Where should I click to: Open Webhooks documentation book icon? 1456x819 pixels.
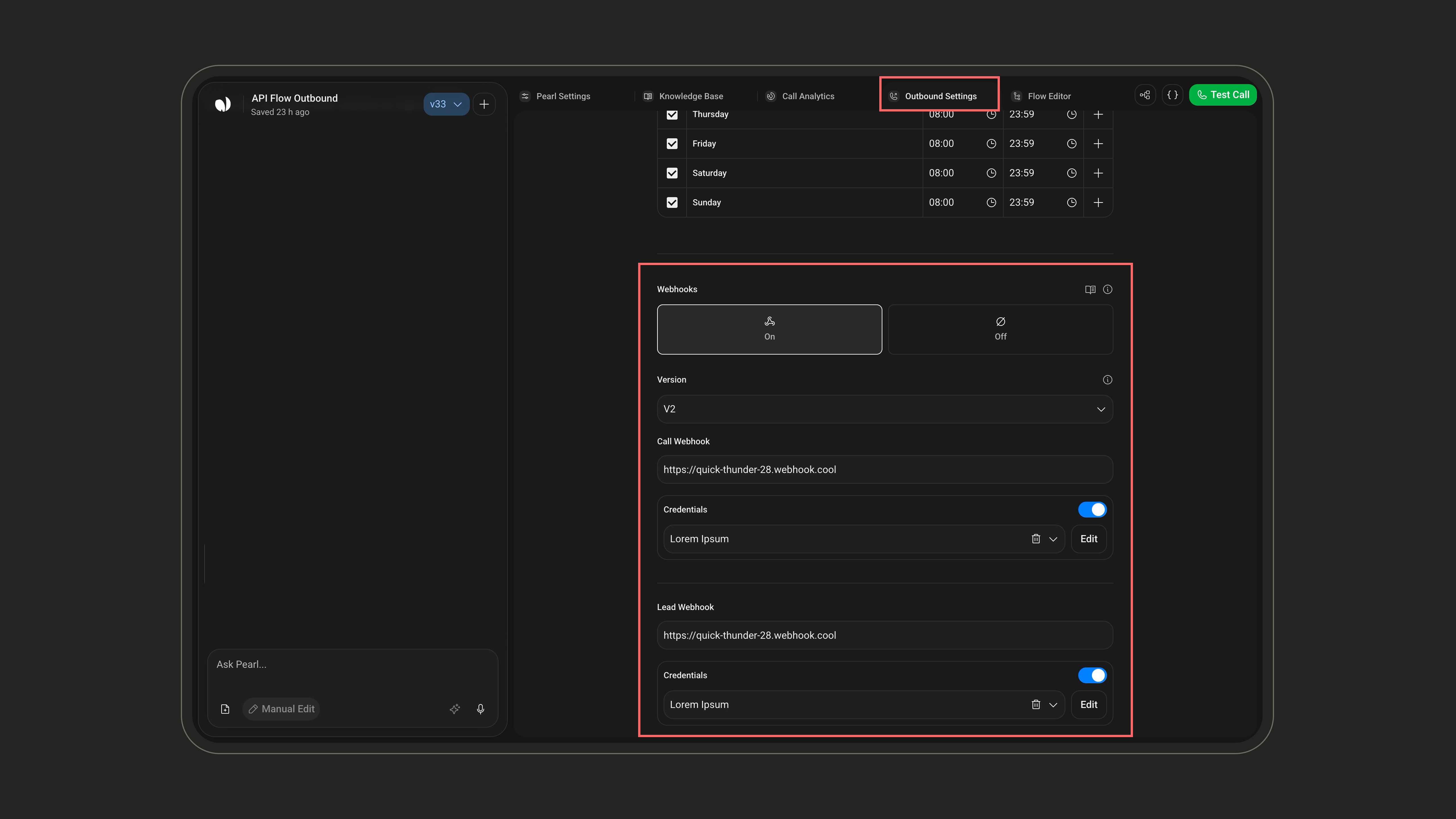point(1090,289)
